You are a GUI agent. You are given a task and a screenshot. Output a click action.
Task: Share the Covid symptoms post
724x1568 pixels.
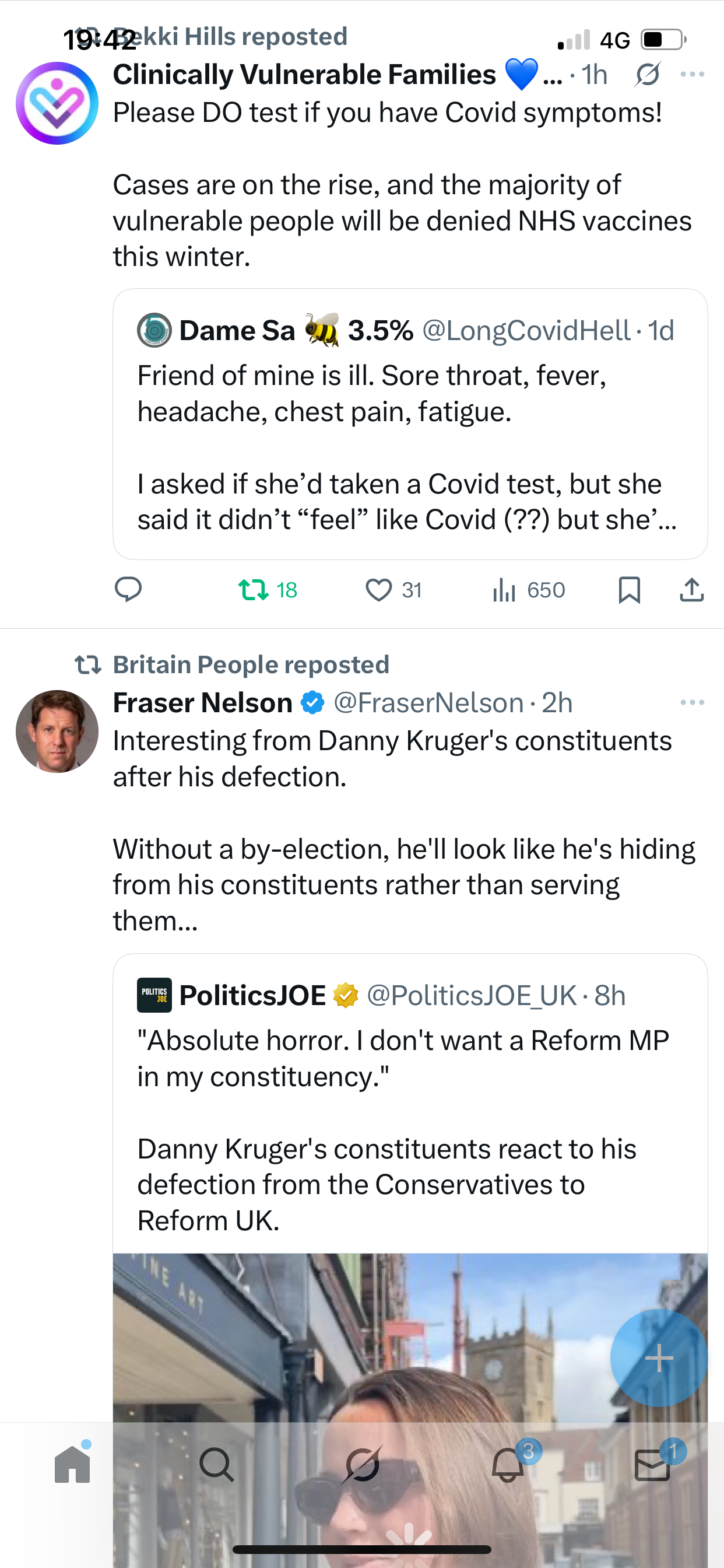[692, 590]
